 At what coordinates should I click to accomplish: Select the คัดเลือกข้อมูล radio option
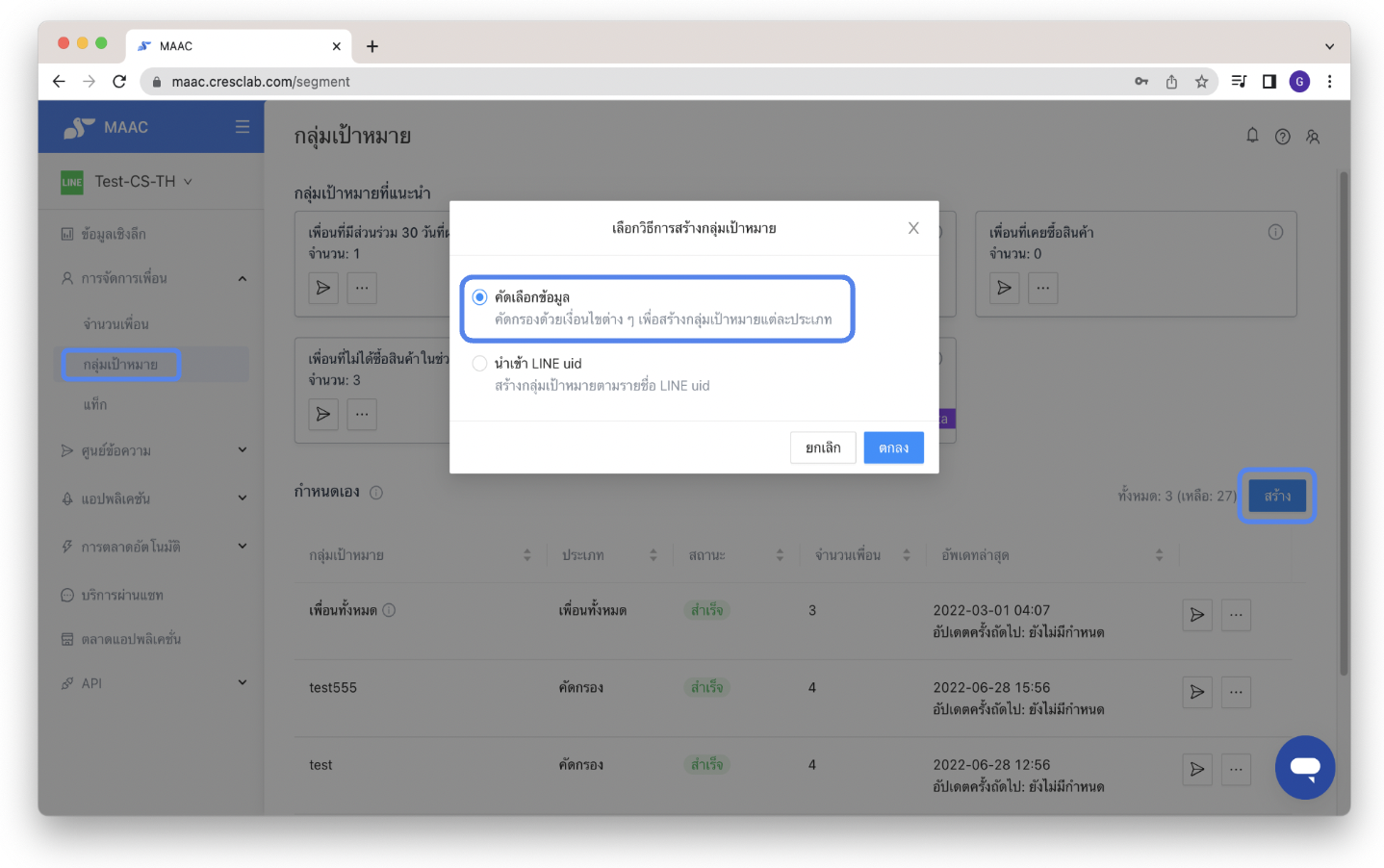479,297
